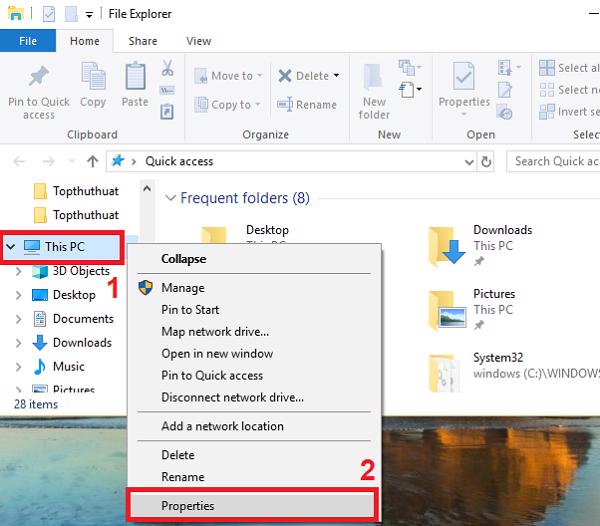
Task: Switch to the View ribbon tab
Action: click(198, 41)
